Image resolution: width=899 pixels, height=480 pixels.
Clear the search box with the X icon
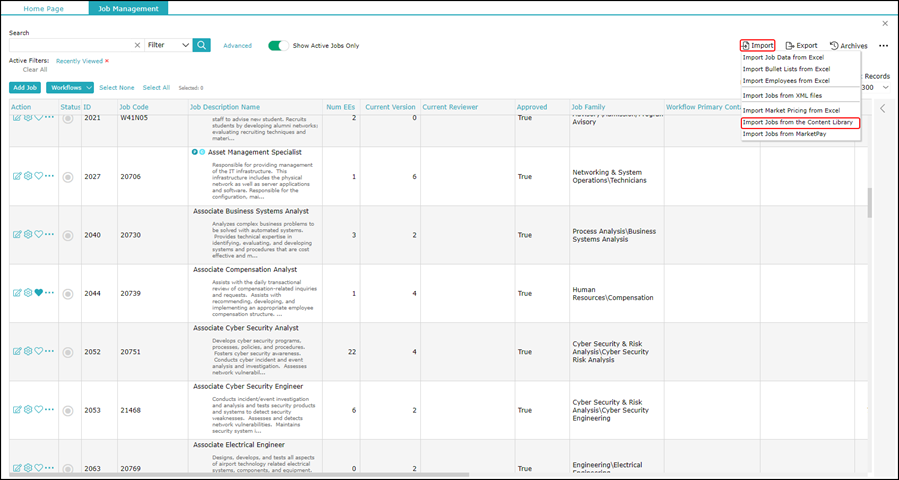[x=137, y=45]
